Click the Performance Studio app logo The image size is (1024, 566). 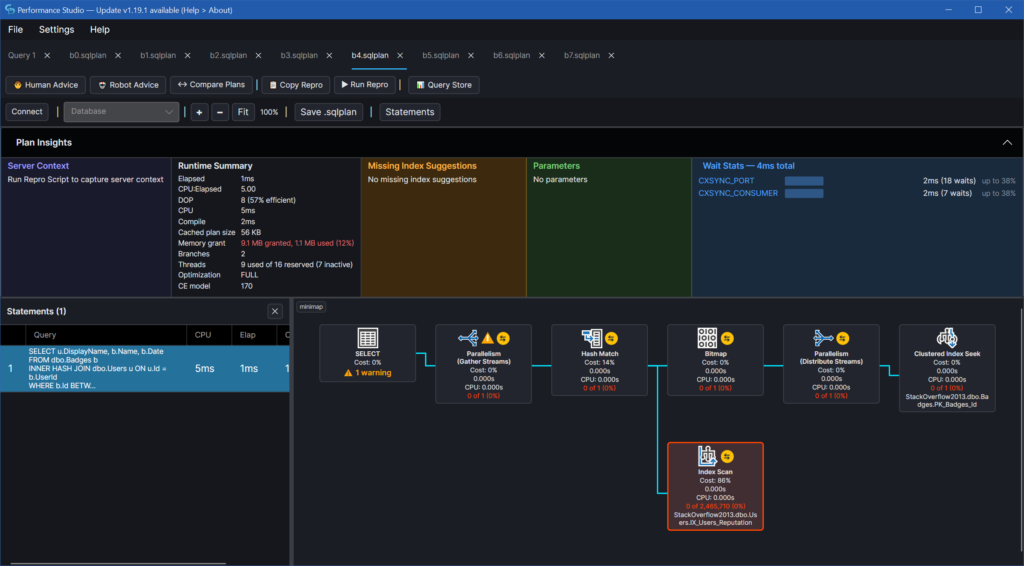point(10,10)
